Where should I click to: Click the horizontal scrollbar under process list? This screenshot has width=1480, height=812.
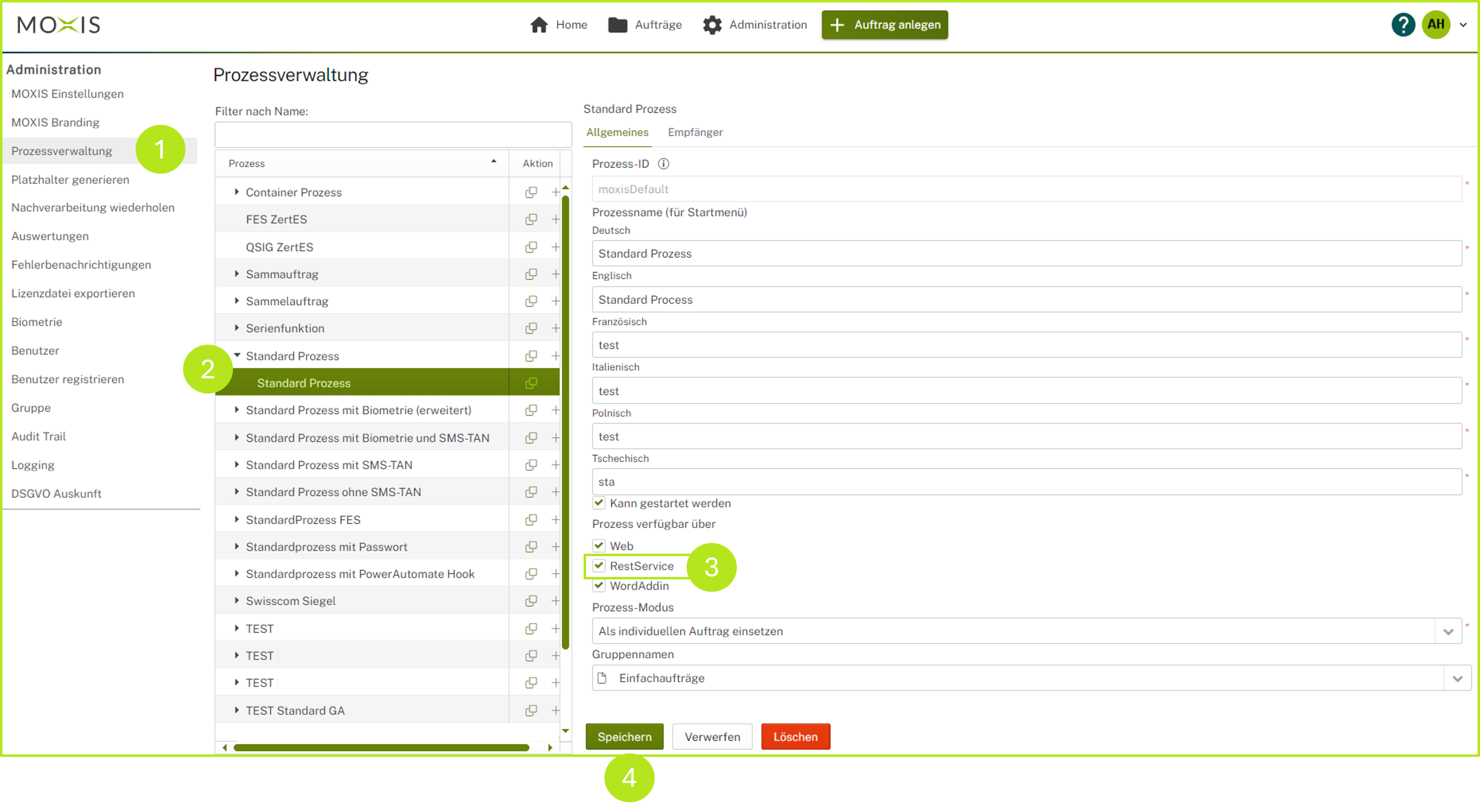[381, 747]
